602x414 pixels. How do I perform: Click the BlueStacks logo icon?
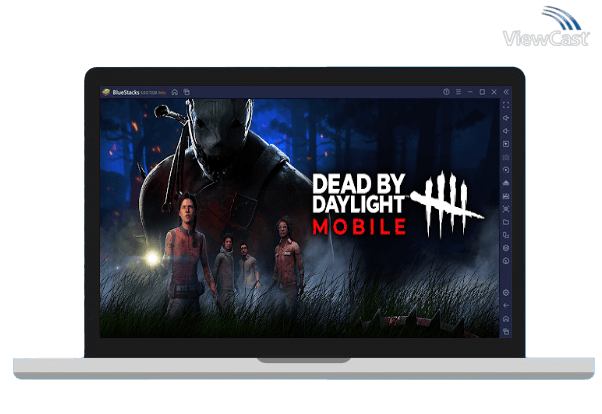pos(106,92)
